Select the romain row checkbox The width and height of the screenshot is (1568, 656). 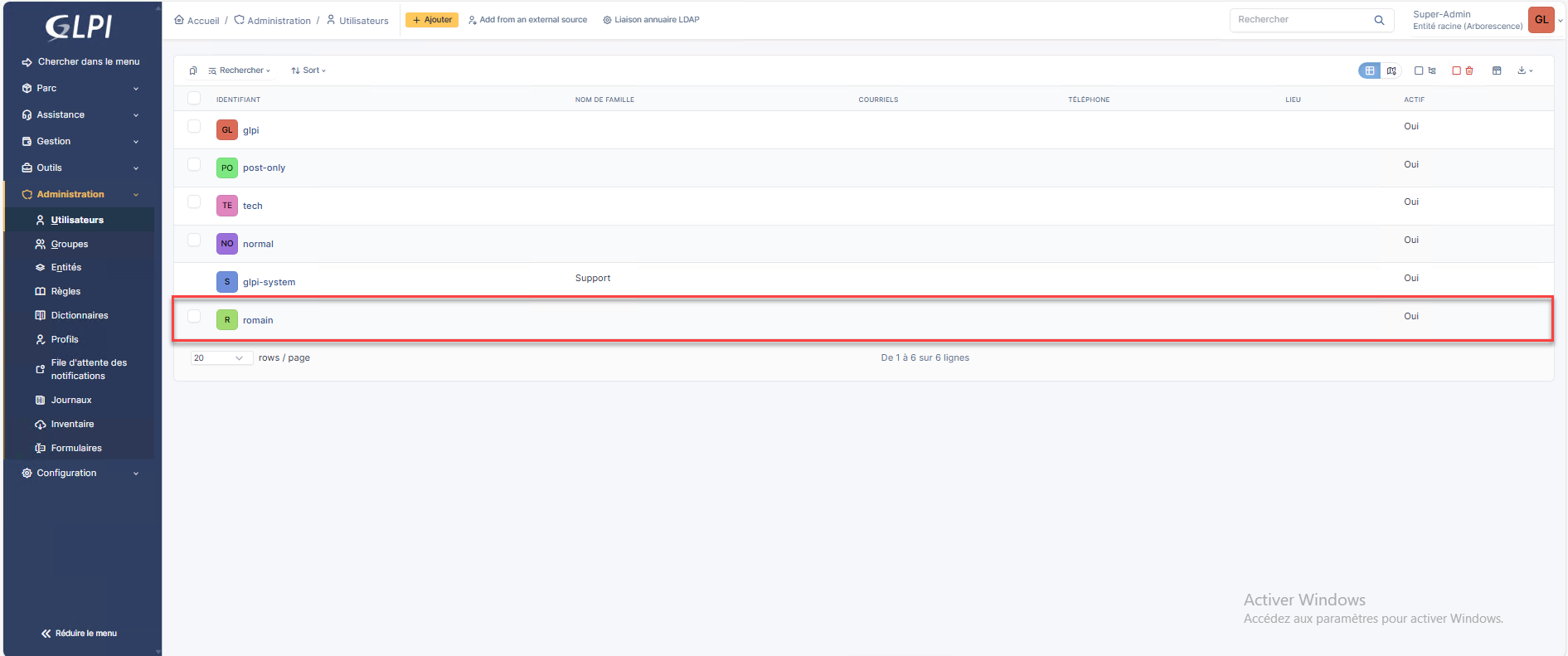pyautogui.click(x=194, y=316)
